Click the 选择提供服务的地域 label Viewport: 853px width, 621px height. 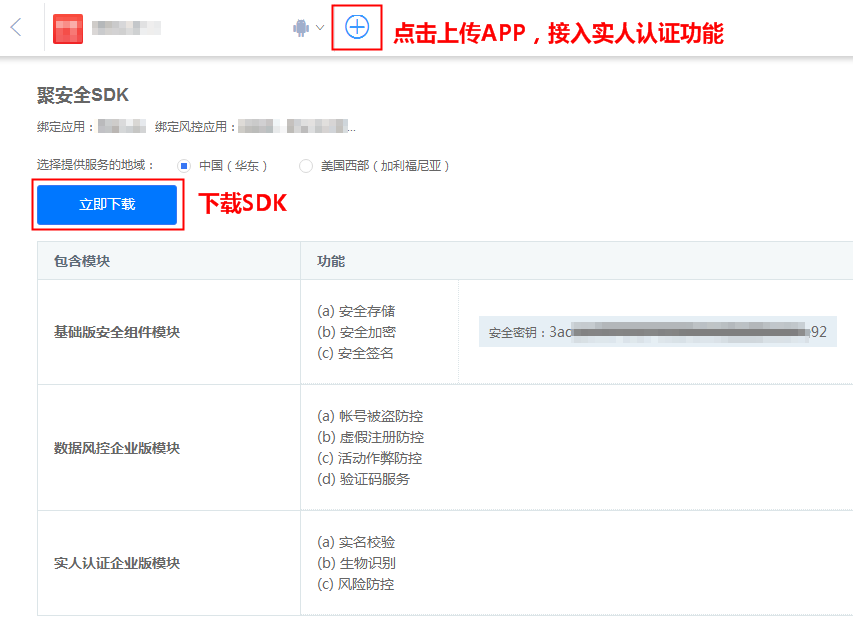[x=95, y=165]
